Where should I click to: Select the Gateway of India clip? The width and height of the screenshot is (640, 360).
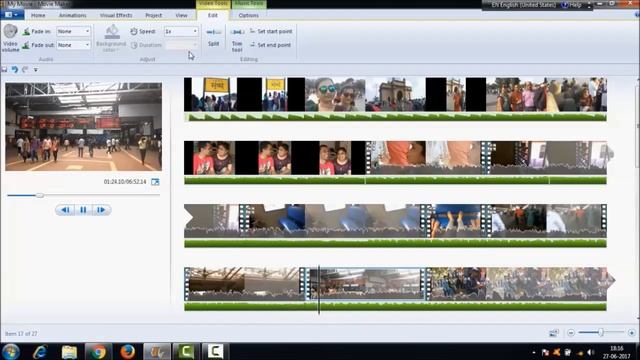point(396,95)
